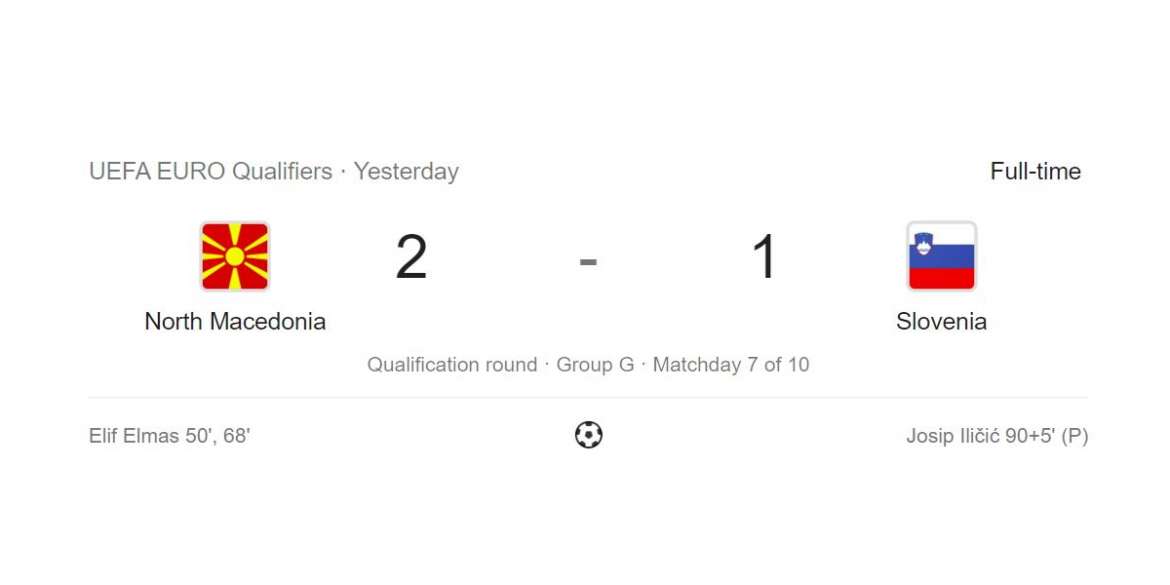Open the Group G label
1170x585 pixels.
(x=595, y=364)
